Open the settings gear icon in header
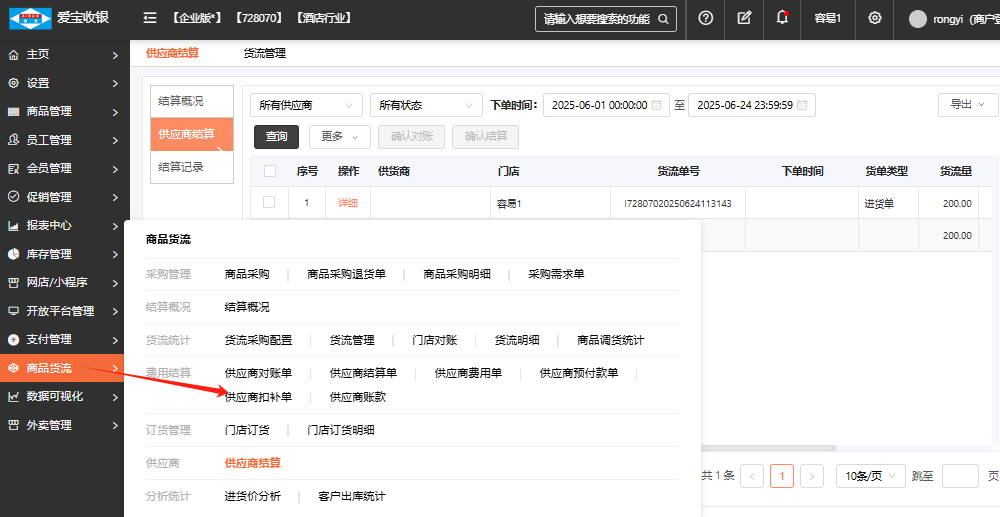Viewport: 1000px width, 517px height. (875, 18)
